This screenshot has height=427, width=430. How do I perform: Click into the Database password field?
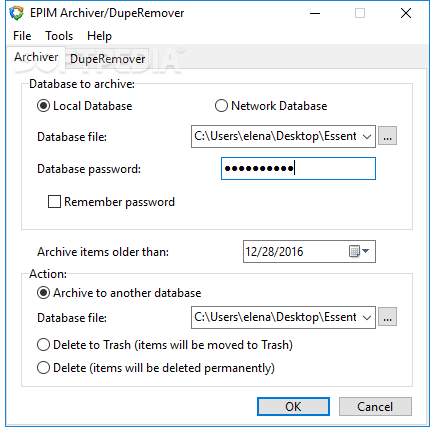click(298, 169)
